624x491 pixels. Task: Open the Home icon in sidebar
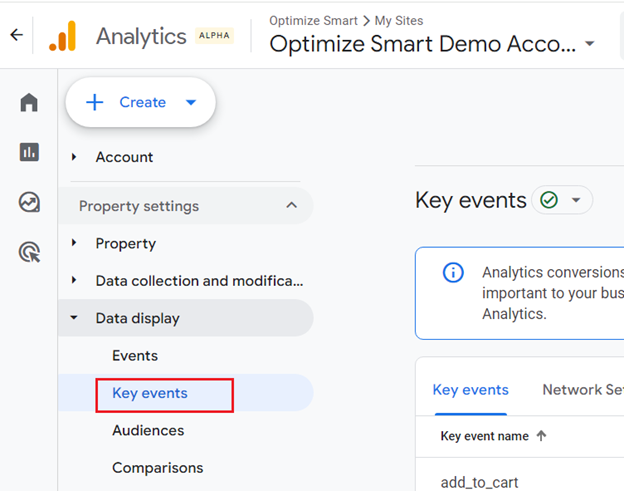(x=29, y=102)
